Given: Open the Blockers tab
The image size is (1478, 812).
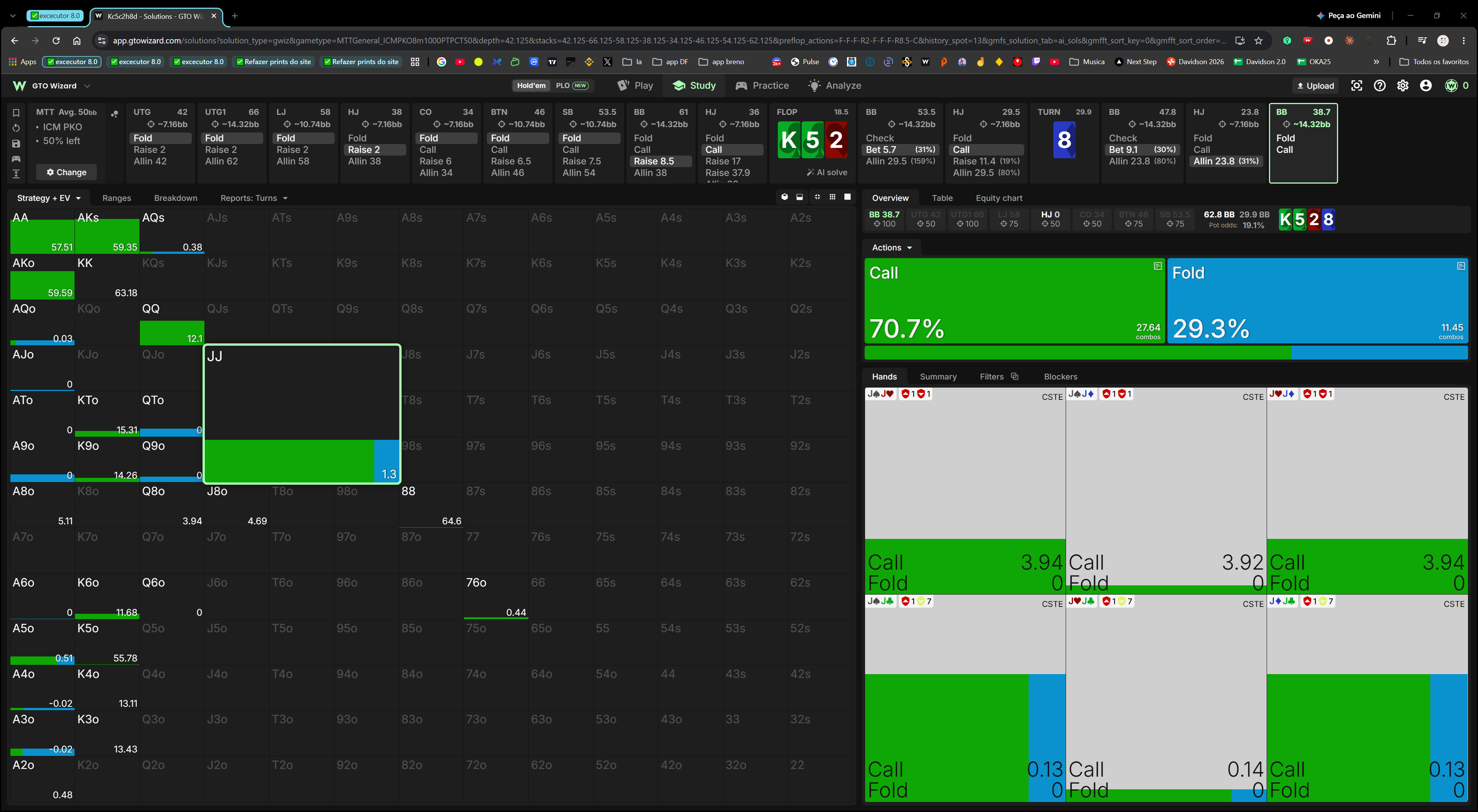Looking at the screenshot, I should (x=1060, y=376).
